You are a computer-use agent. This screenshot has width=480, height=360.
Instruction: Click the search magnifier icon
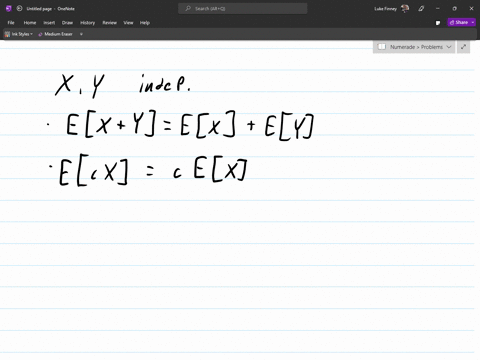tap(188, 9)
